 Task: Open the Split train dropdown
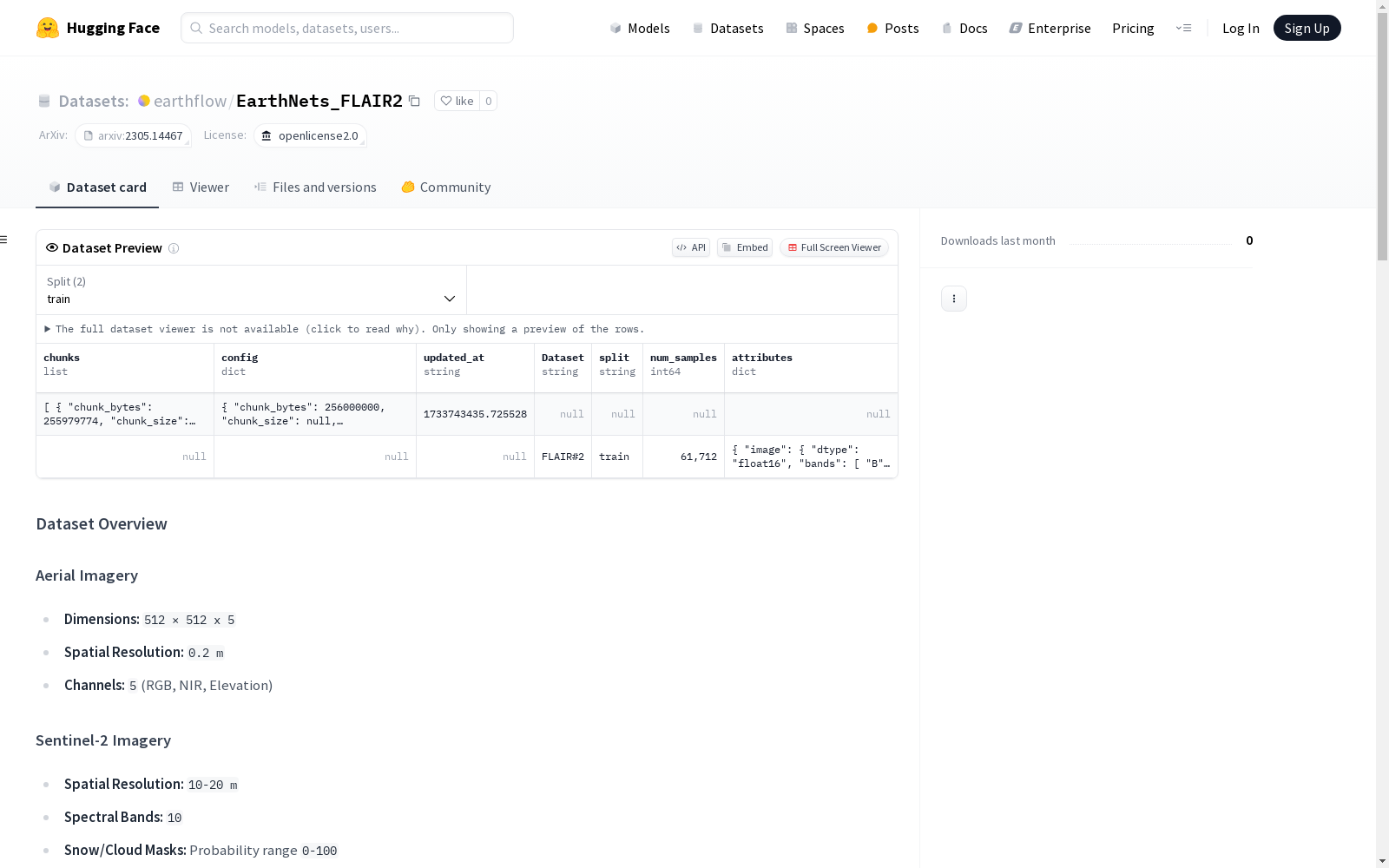click(251, 290)
